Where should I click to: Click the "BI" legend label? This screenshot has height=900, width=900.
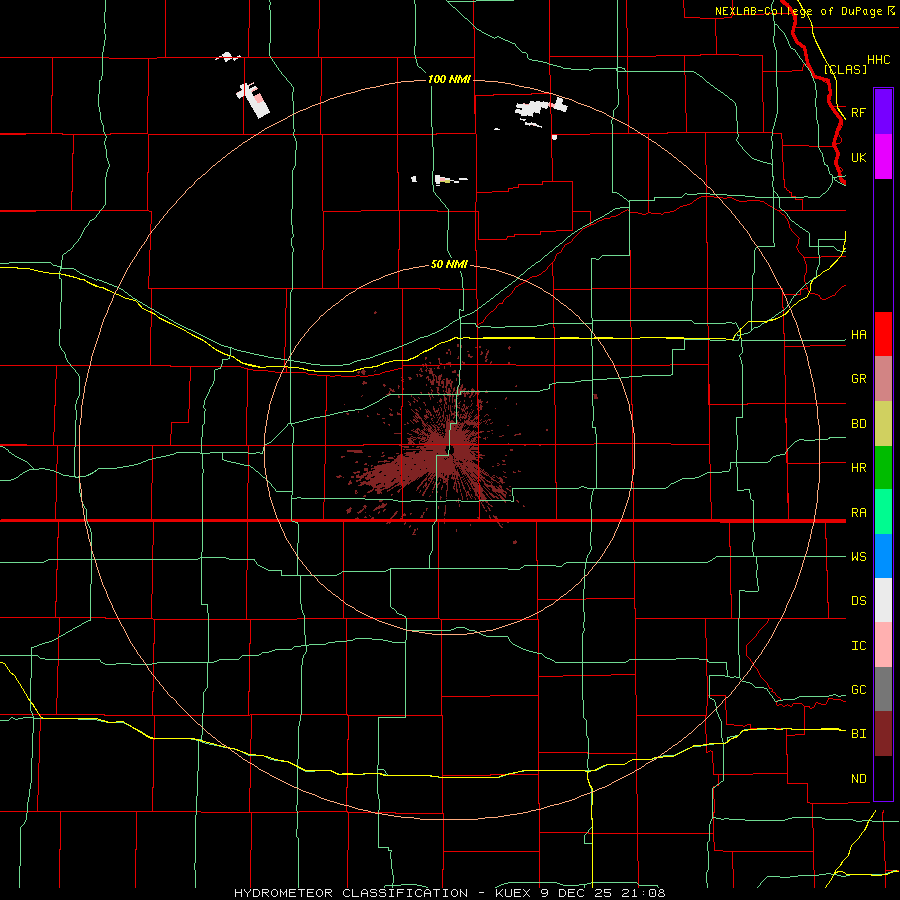859,734
